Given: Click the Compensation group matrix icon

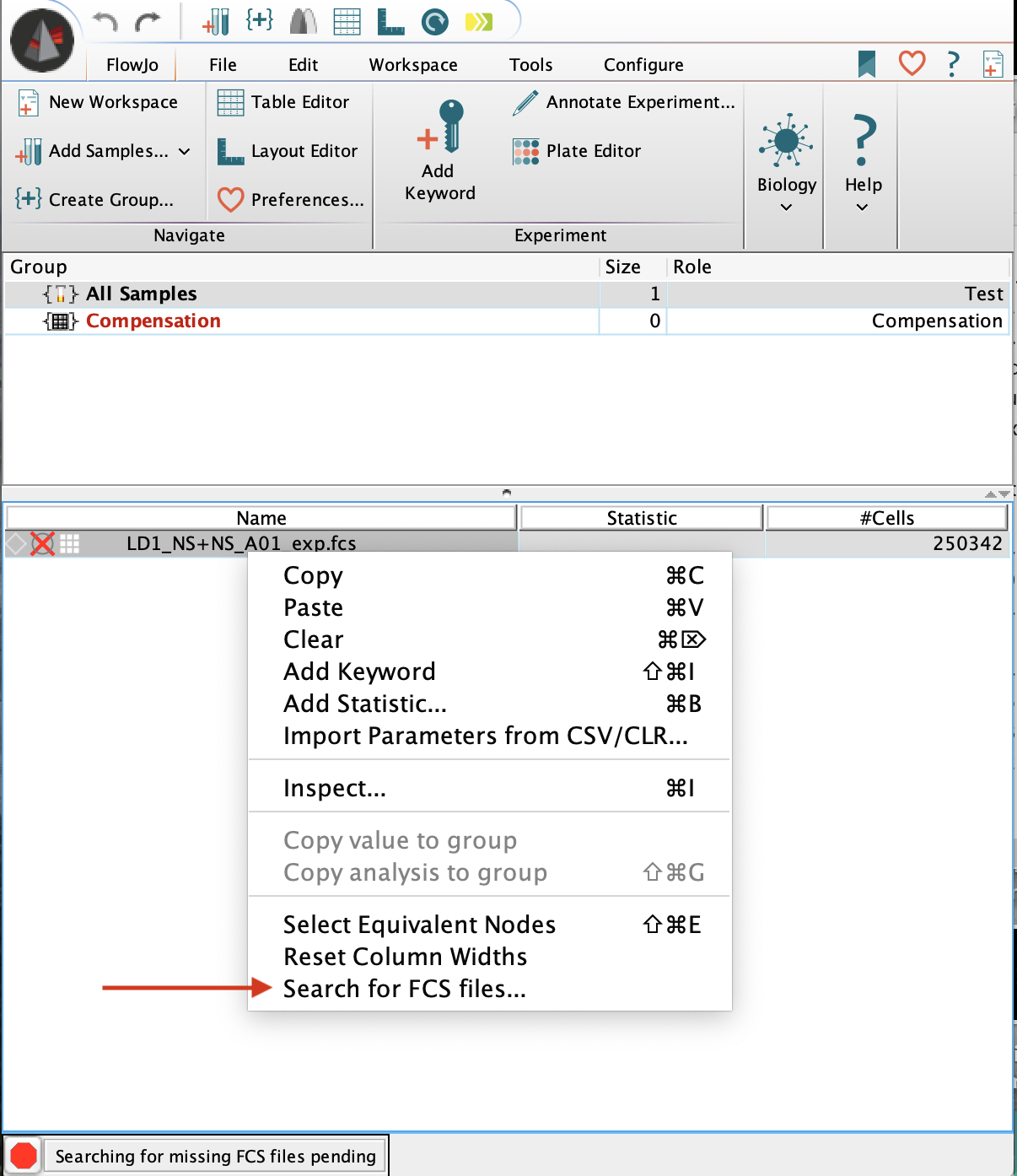Looking at the screenshot, I should tap(60, 321).
